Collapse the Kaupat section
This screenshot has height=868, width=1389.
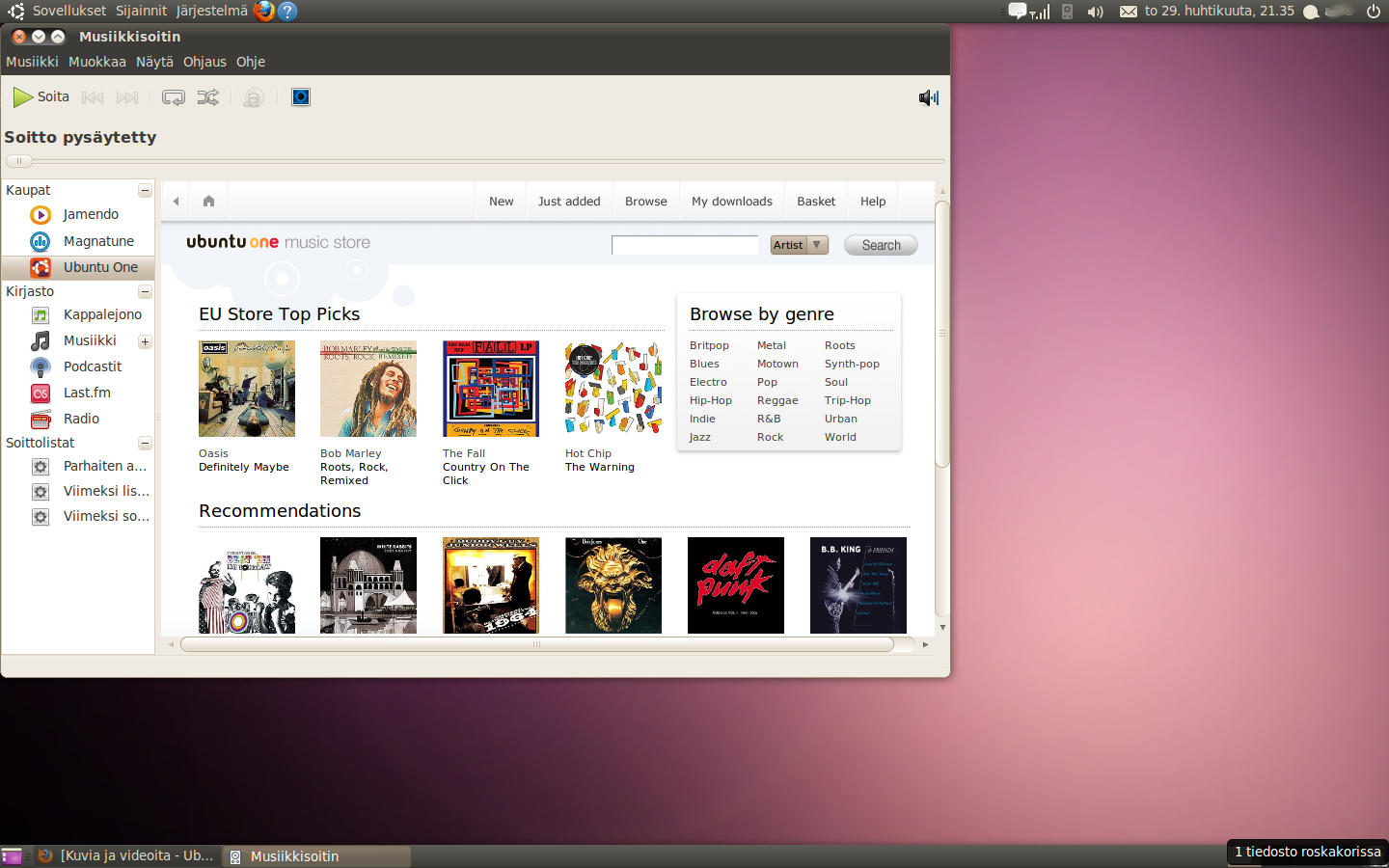[x=145, y=191]
